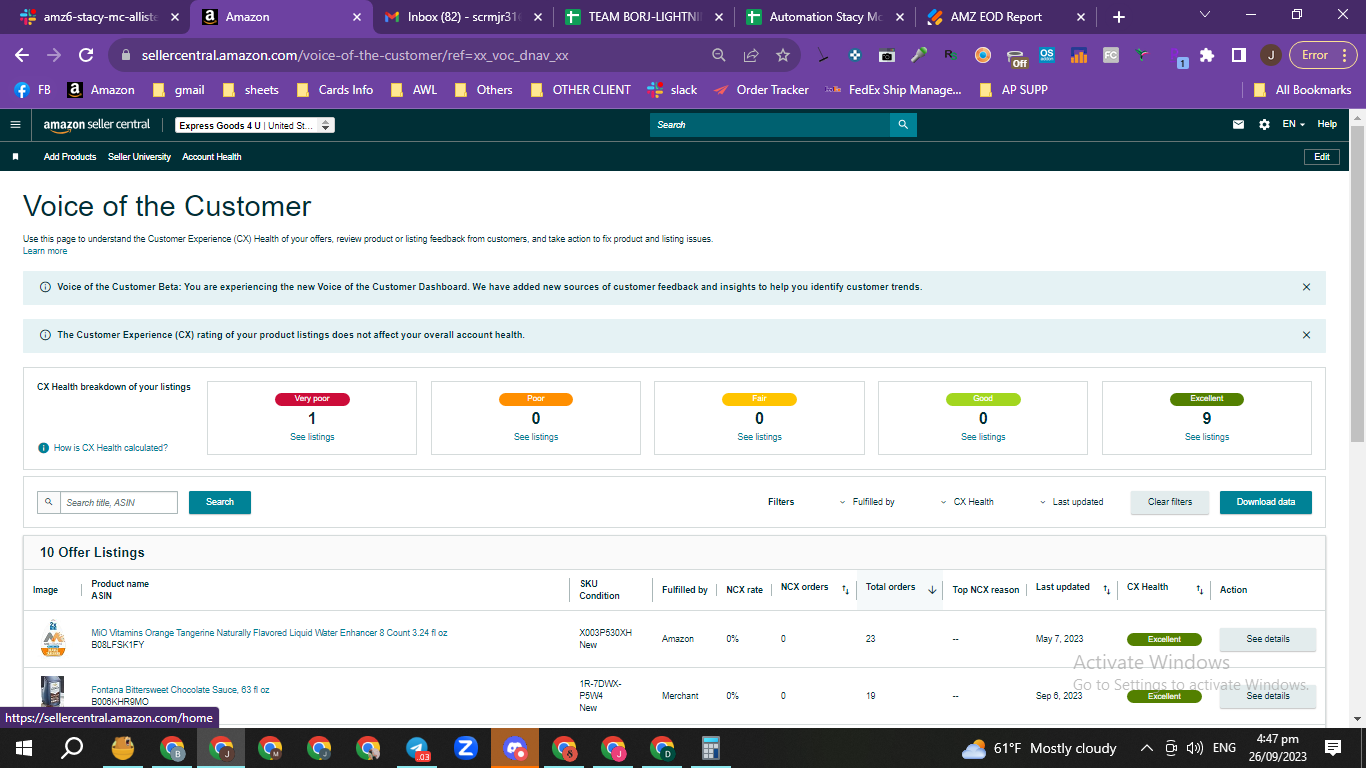Focus the top Seller Central search field
The width and height of the screenshot is (1366, 768).
[770, 125]
